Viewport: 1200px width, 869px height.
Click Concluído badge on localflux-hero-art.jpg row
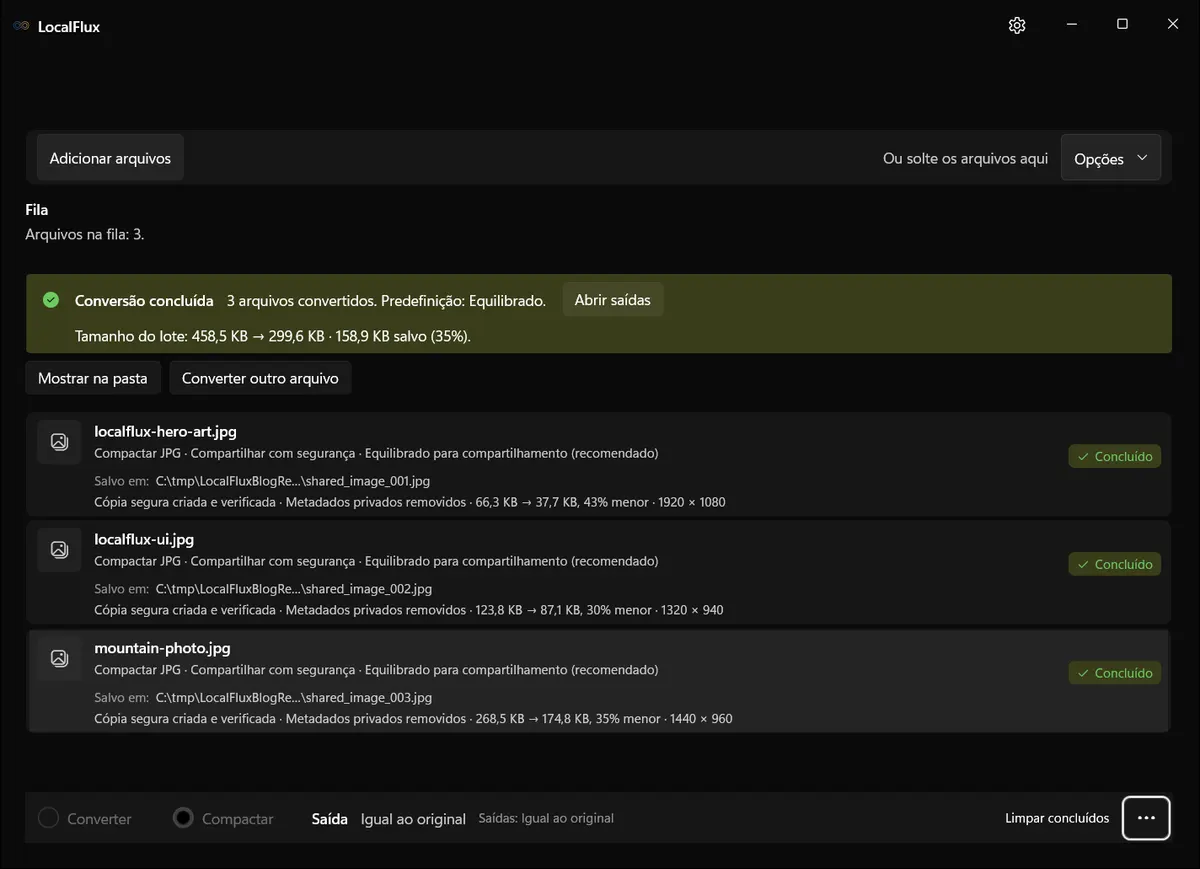(x=1115, y=456)
